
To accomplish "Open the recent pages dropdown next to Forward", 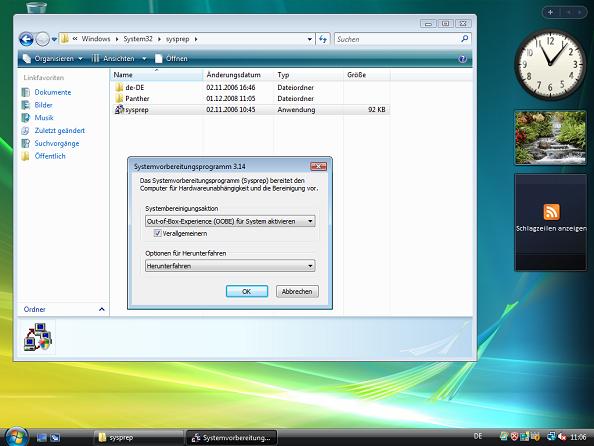I will 54,39.
